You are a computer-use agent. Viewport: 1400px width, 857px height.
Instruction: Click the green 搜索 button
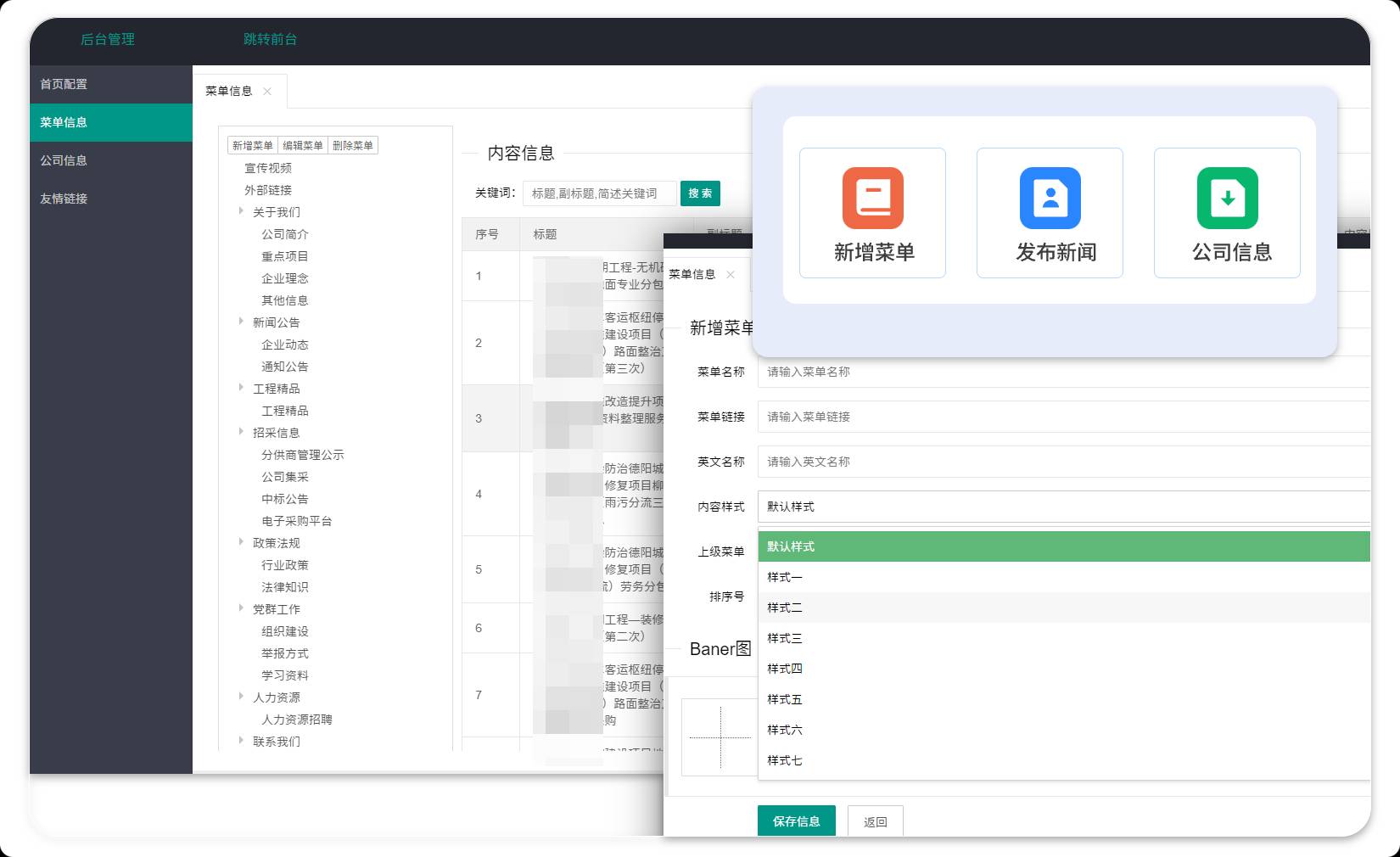(x=700, y=193)
